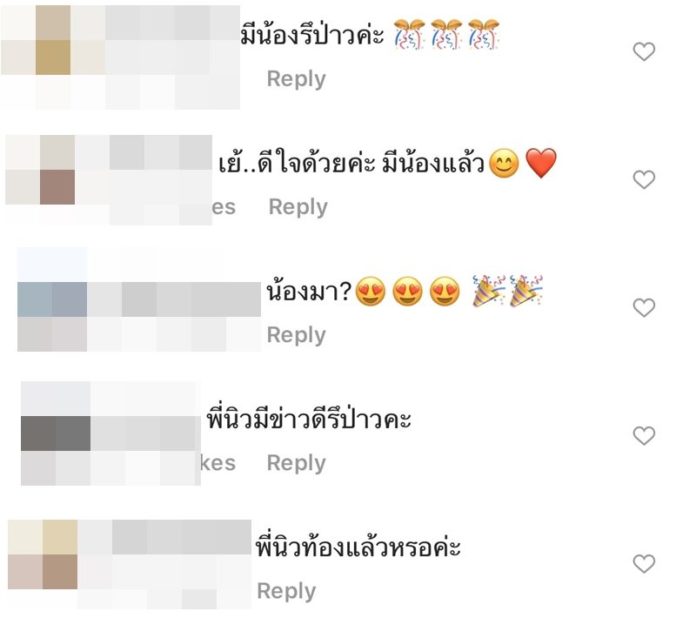Screen dimensions: 696x618
Task: Like the comment "พี่นิวท้องแล้วหรอค่ะ"
Action: click(644, 563)
